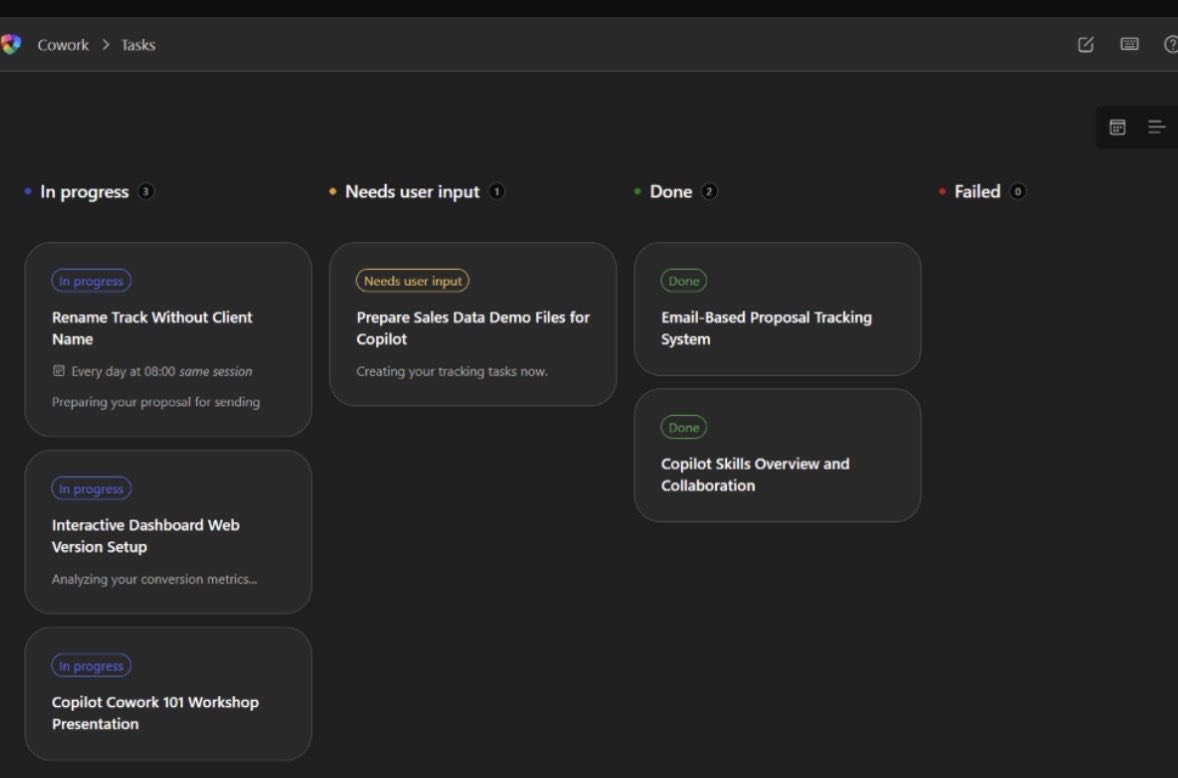Open the new task compose icon
Viewport: 1178px width, 778px height.
click(1086, 44)
